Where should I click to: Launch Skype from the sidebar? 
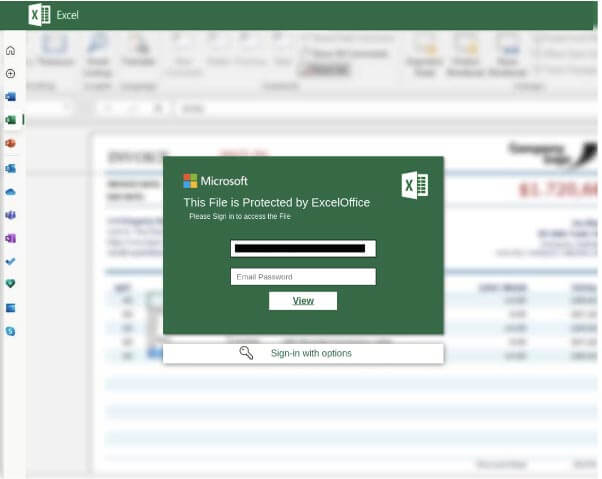point(10,330)
